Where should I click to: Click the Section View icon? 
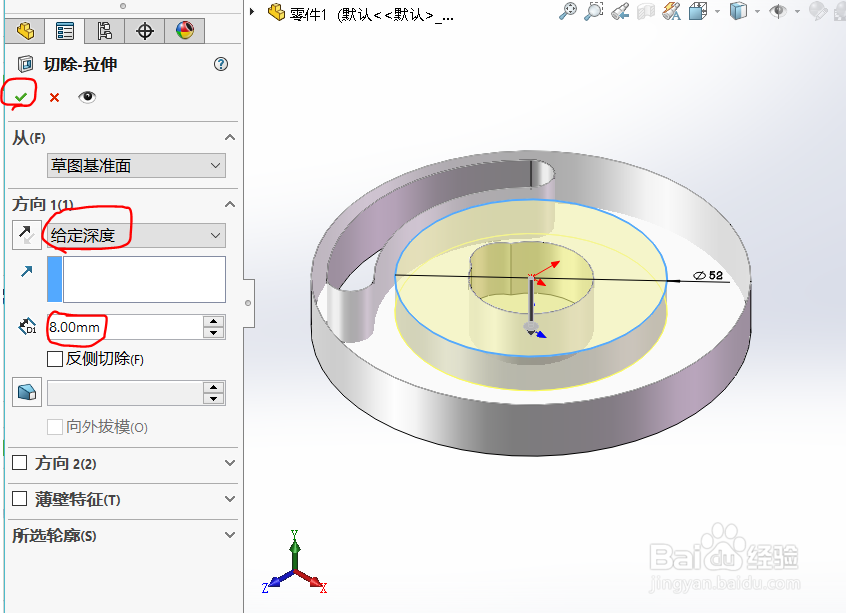pyautogui.click(x=646, y=11)
